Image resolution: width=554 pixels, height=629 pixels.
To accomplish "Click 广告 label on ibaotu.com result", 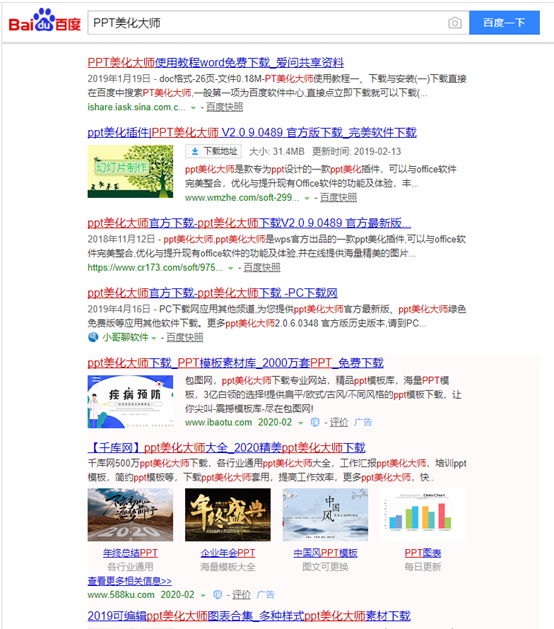I will pyautogui.click(x=363, y=422).
